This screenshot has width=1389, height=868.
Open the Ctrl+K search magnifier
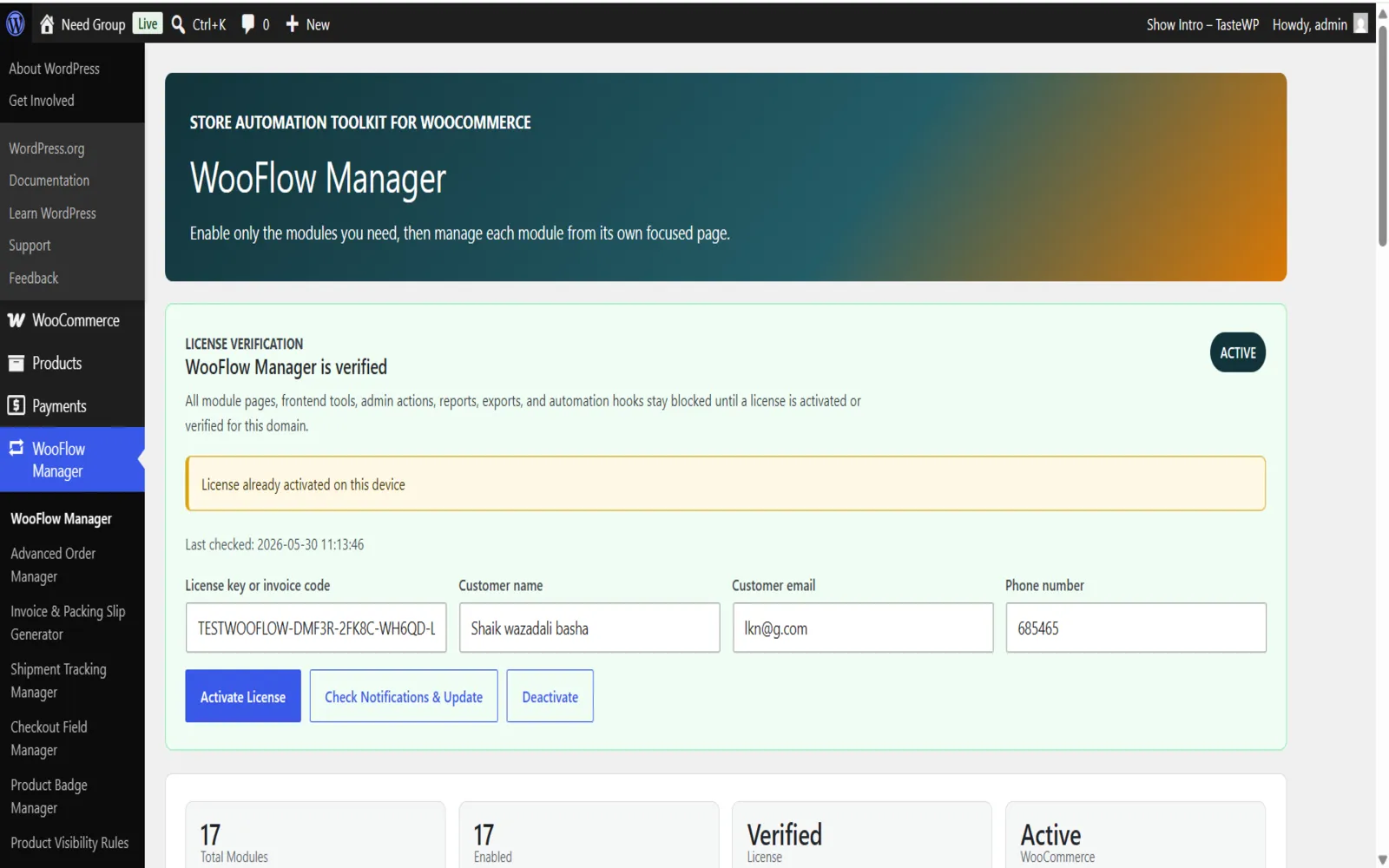pyautogui.click(x=178, y=24)
